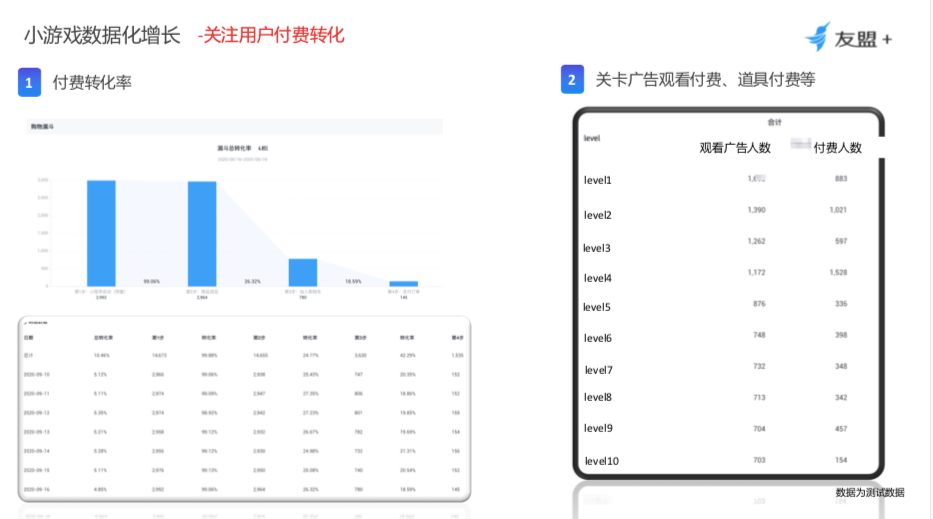933x519 pixels.
Task: Click paying users value 457 for level9
Action: tap(841, 429)
